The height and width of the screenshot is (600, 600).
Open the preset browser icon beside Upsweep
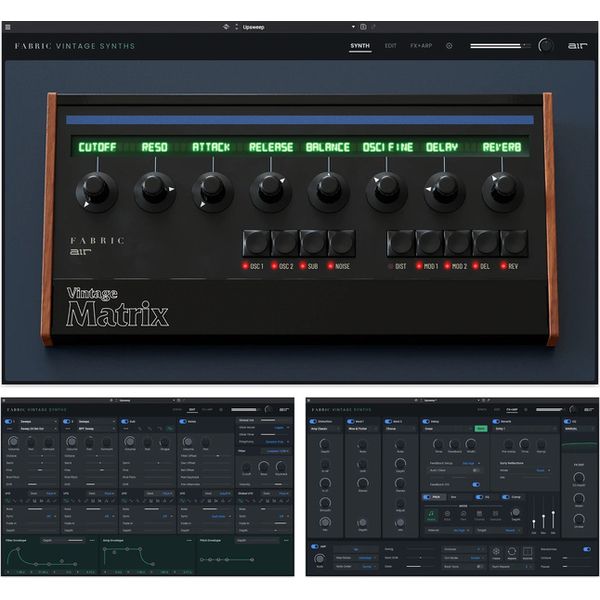[x=226, y=27]
